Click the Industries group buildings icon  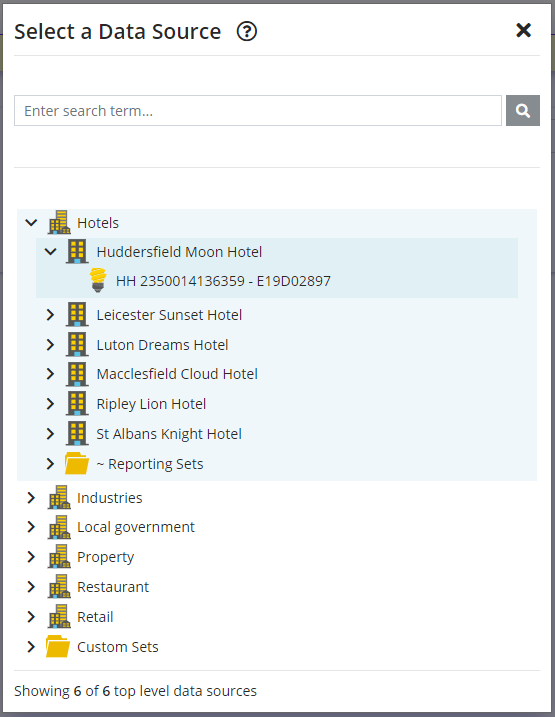[59, 497]
